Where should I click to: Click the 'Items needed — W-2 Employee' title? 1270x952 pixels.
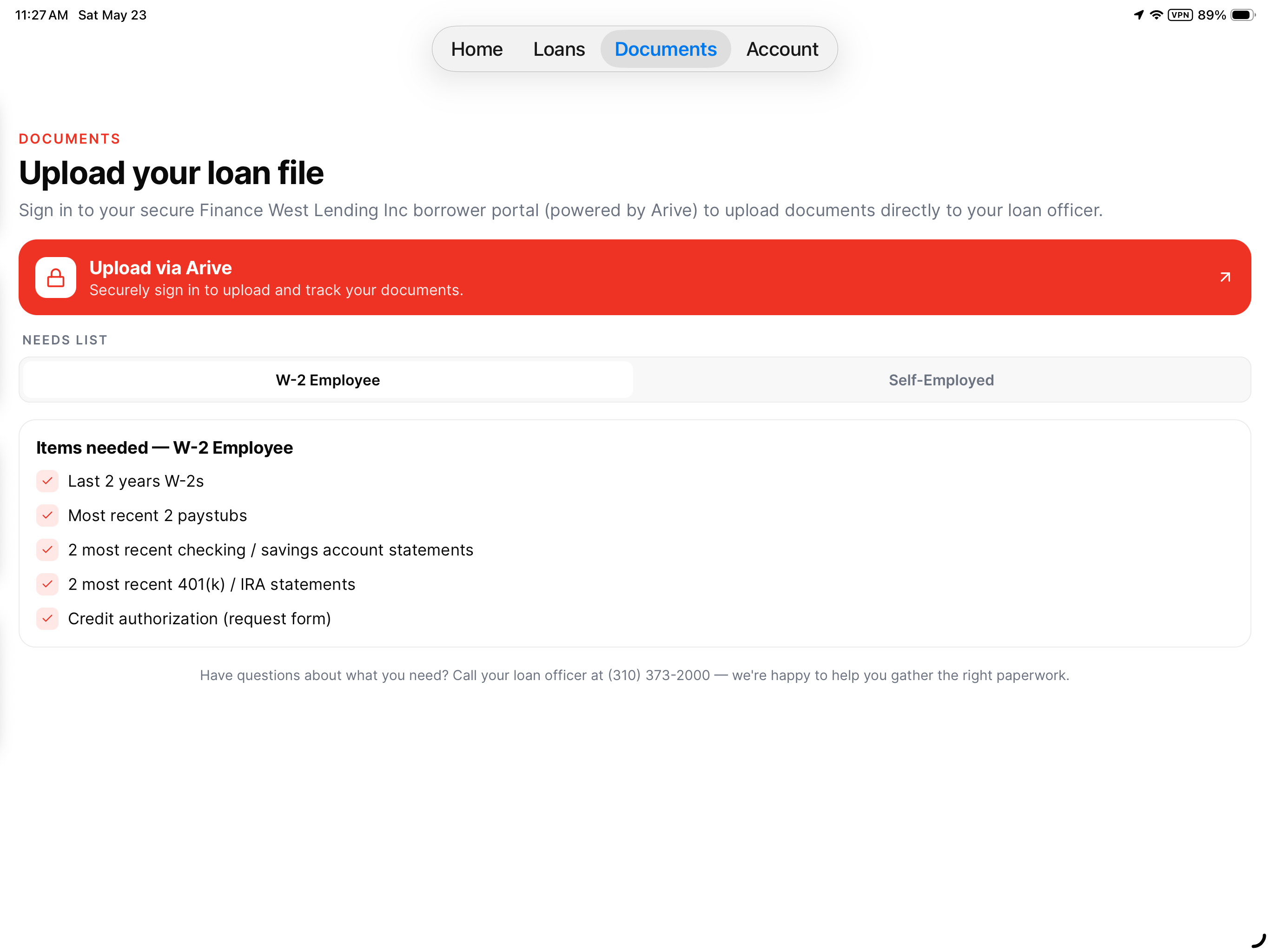click(164, 448)
